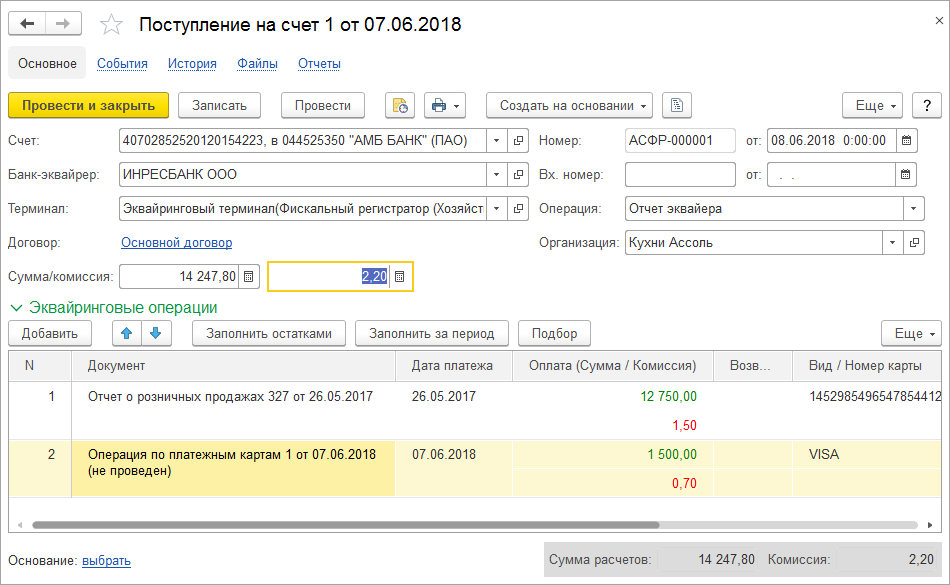Screen dimensions: 950x585
Task: Add document to favorites with star icon
Action: pos(113,25)
